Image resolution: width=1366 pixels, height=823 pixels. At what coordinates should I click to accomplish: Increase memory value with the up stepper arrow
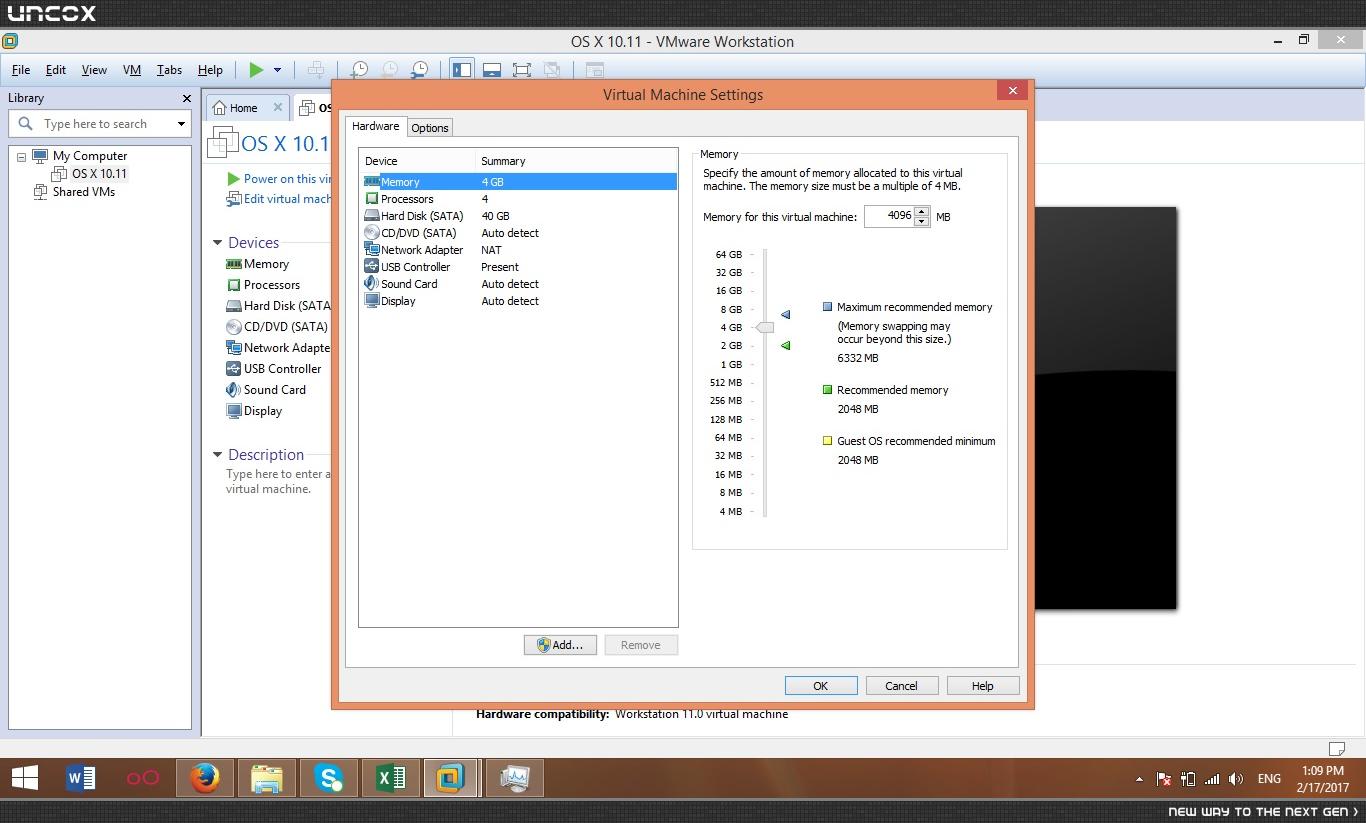pos(921,211)
